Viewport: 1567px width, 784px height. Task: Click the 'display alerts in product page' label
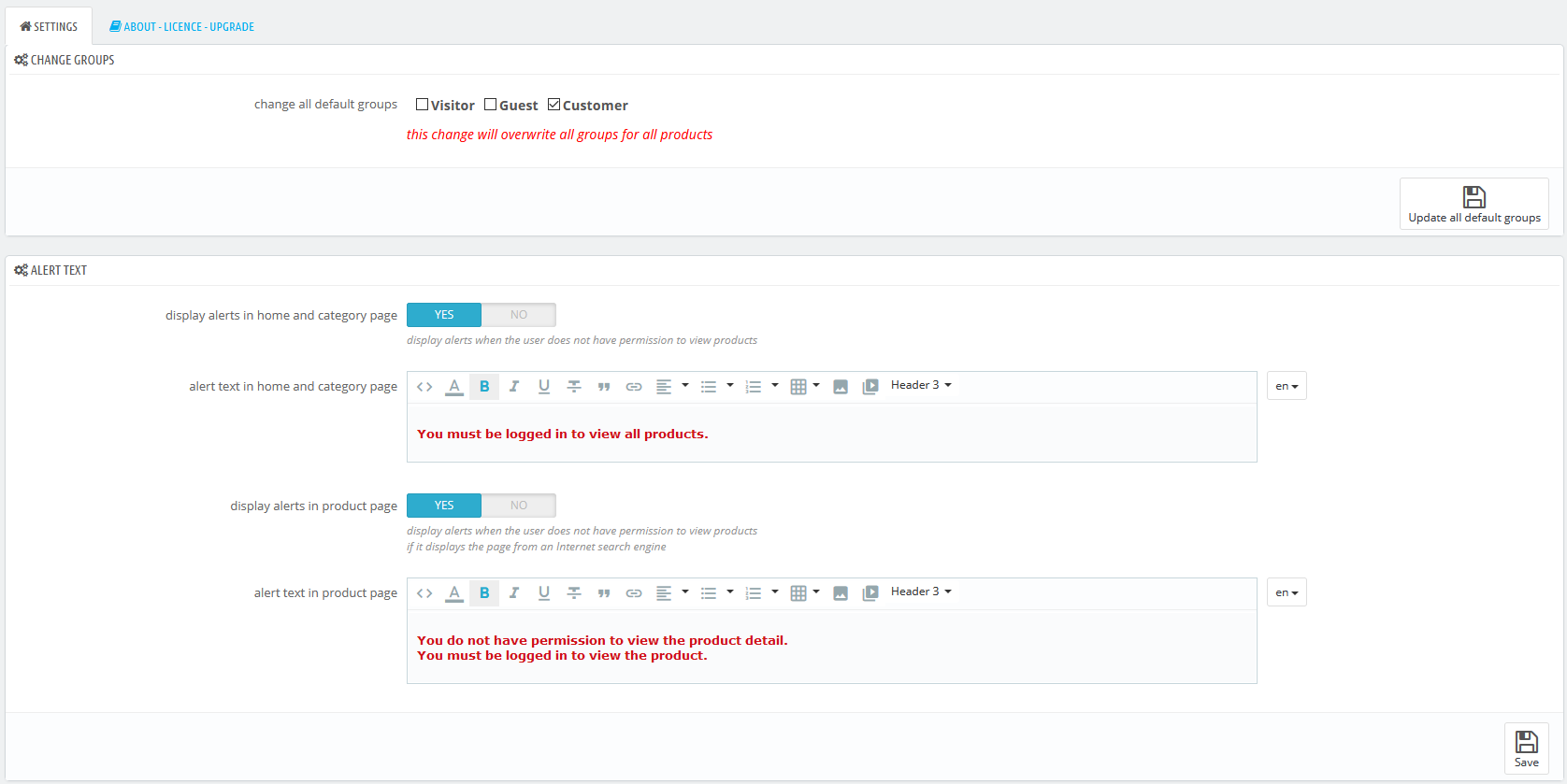[313, 506]
